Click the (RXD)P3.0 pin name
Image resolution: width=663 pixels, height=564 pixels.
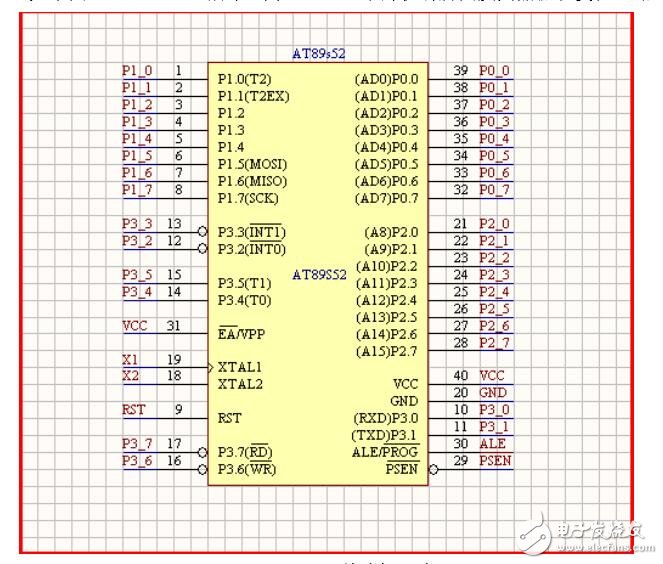point(386,418)
